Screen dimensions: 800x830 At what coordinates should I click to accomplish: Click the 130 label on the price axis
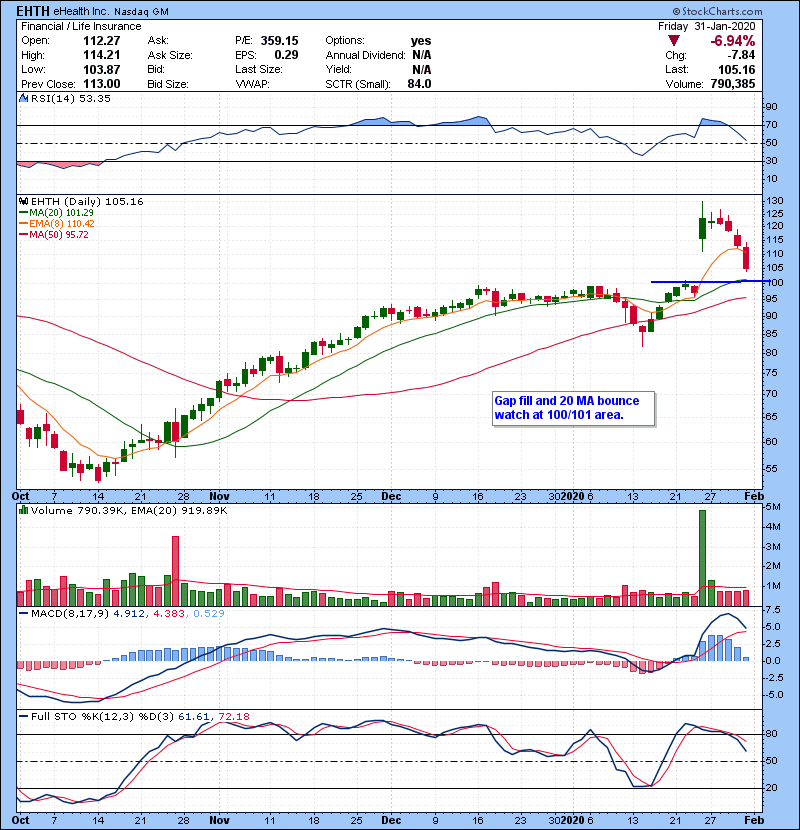click(775, 201)
